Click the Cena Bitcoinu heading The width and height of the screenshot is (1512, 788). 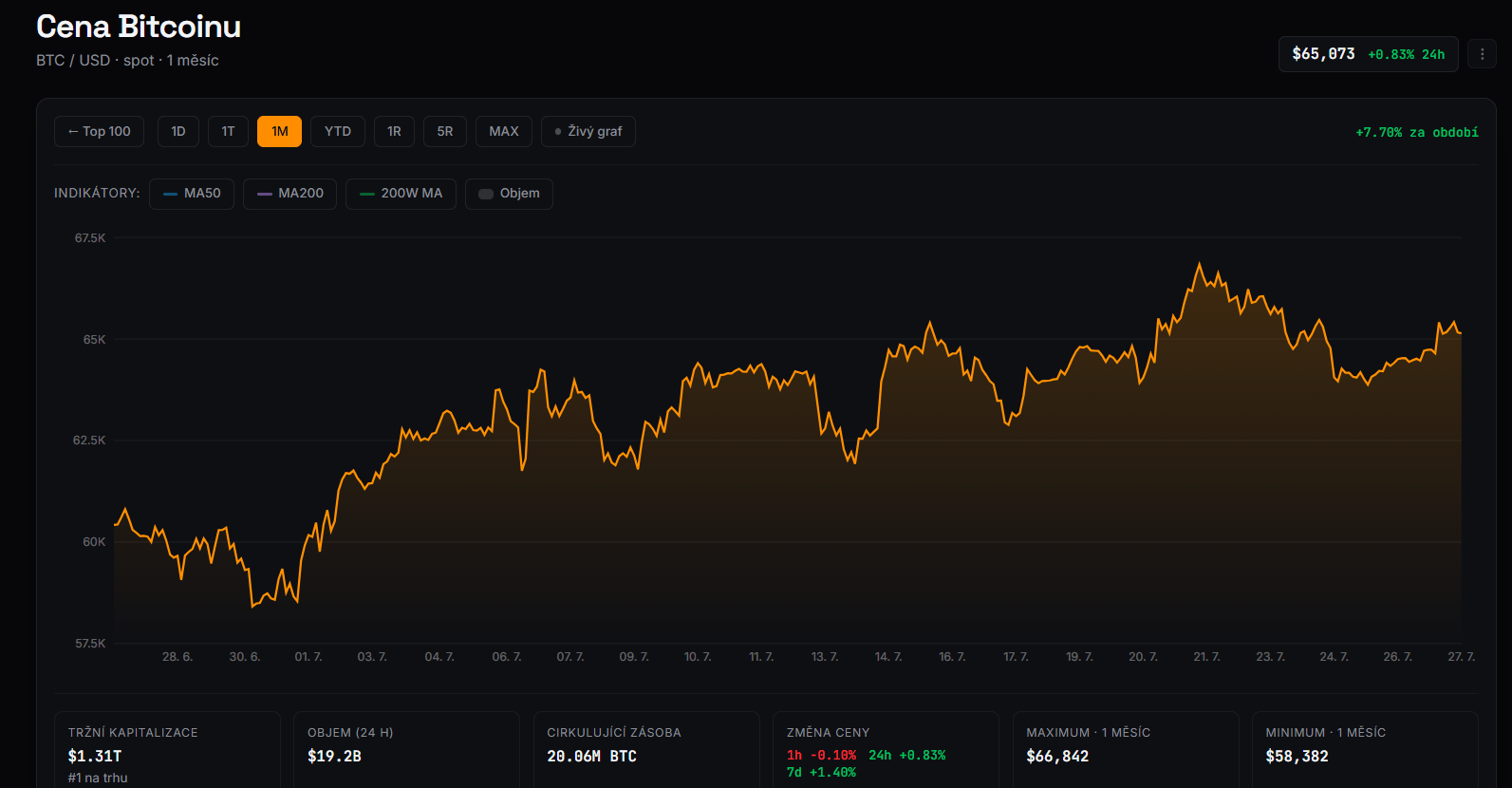(x=139, y=27)
